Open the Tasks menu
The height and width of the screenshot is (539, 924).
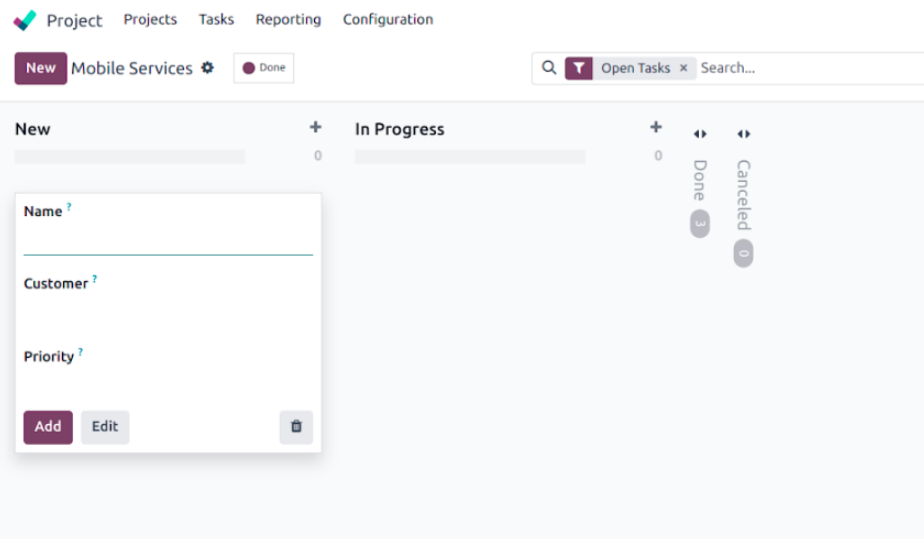(216, 20)
